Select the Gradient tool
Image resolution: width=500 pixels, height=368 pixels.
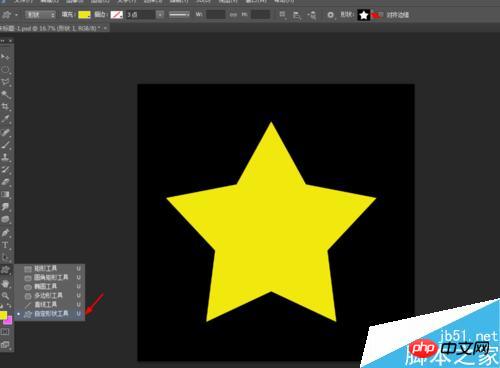coord(5,194)
